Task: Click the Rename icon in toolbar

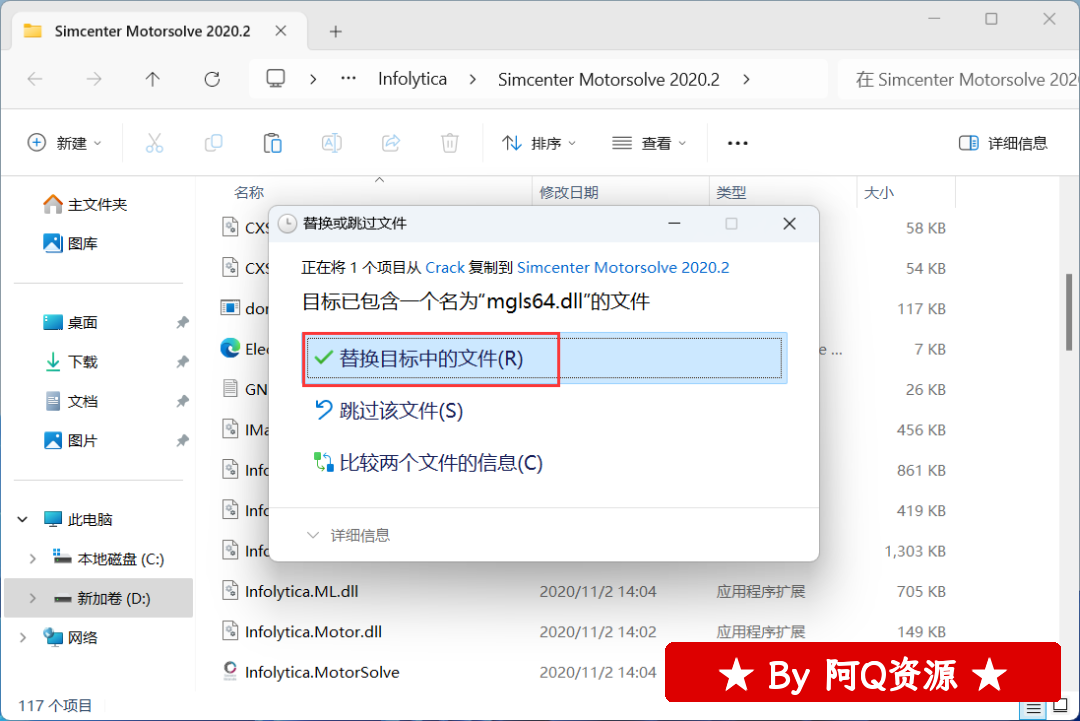Action: pos(332,143)
